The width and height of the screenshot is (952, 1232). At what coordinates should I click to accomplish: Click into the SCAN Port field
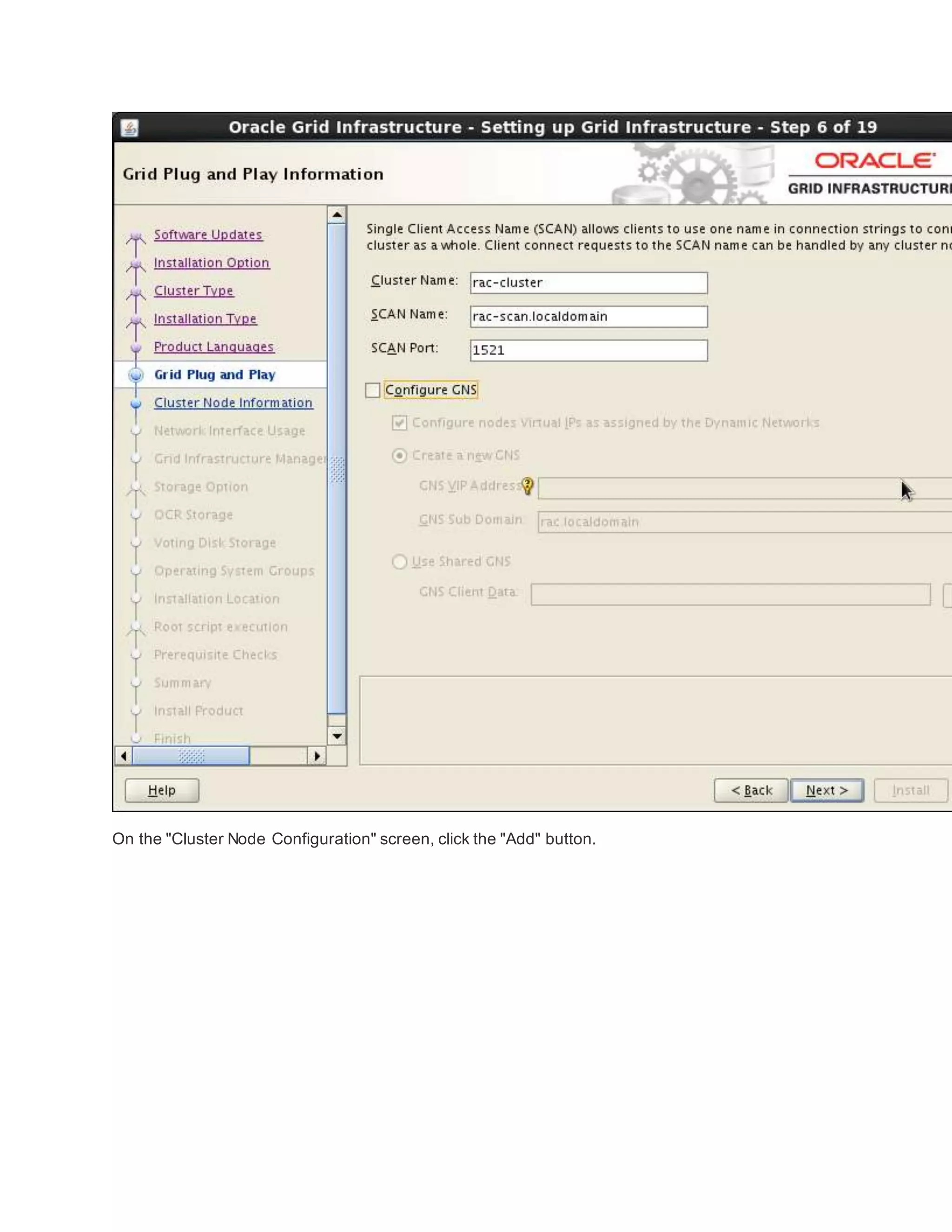click(x=589, y=351)
